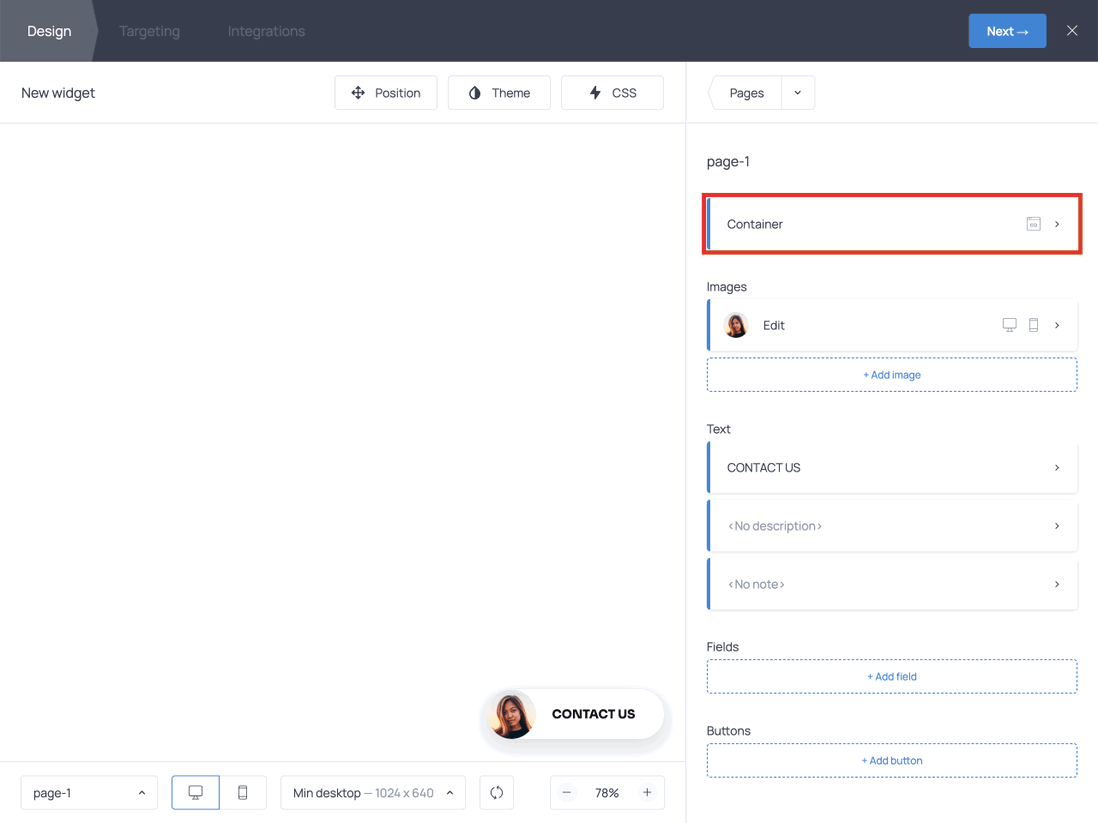This screenshot has height=823, width=1098.
Task: Switch to the Targeting tab
Action: coord(149,30)
